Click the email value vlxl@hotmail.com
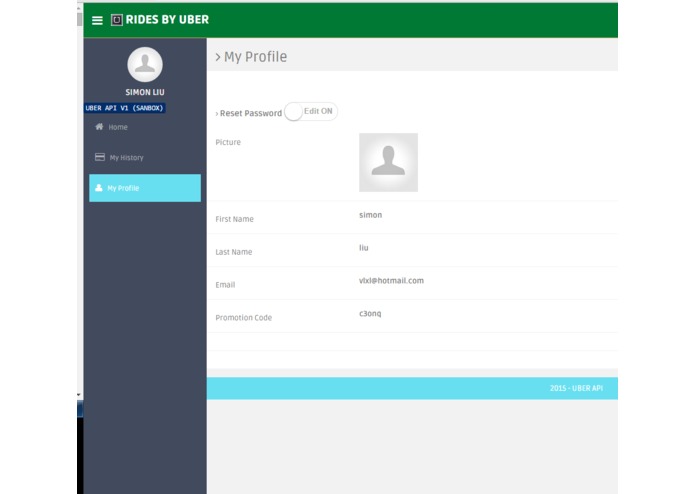695x494 pixels. click(391, 280)
